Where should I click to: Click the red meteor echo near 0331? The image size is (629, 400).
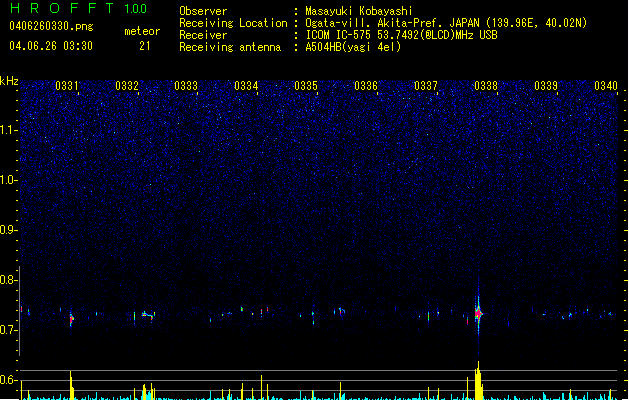point(71,319)
